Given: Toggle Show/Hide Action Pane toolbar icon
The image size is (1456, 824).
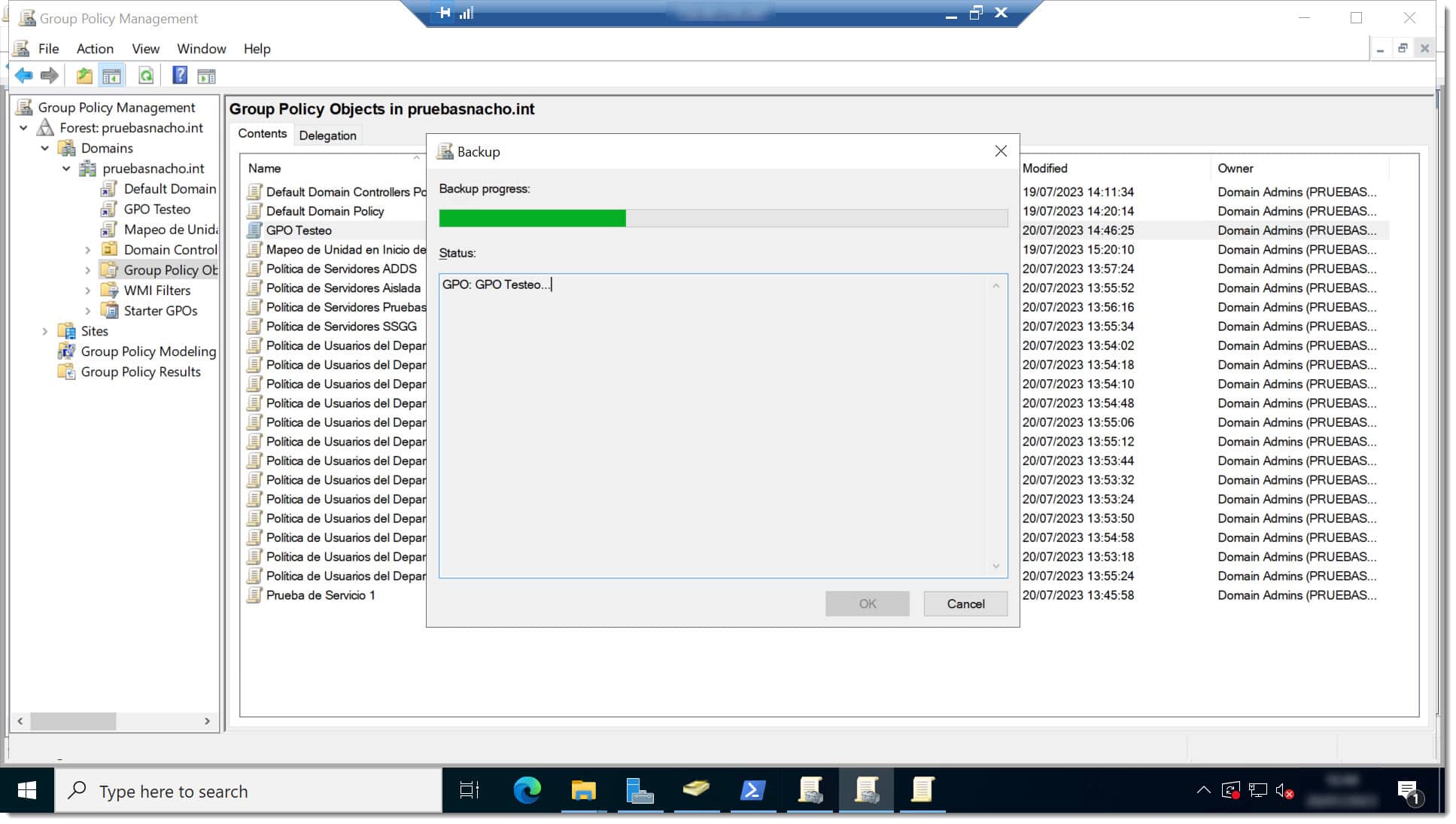Looking at the screenshot, I should point(206,76).
